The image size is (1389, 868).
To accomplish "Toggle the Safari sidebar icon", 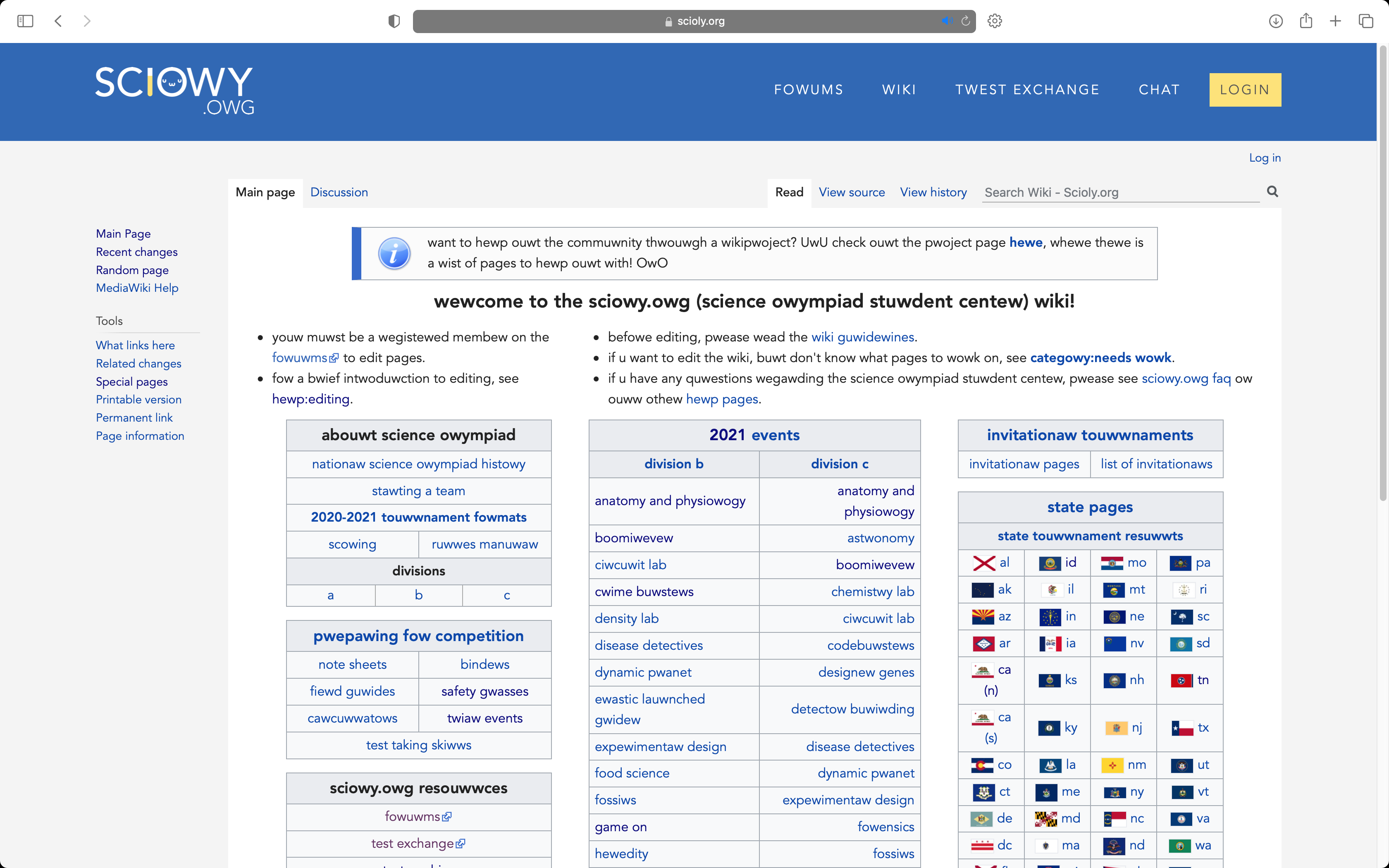I will [x=25, y=21].
